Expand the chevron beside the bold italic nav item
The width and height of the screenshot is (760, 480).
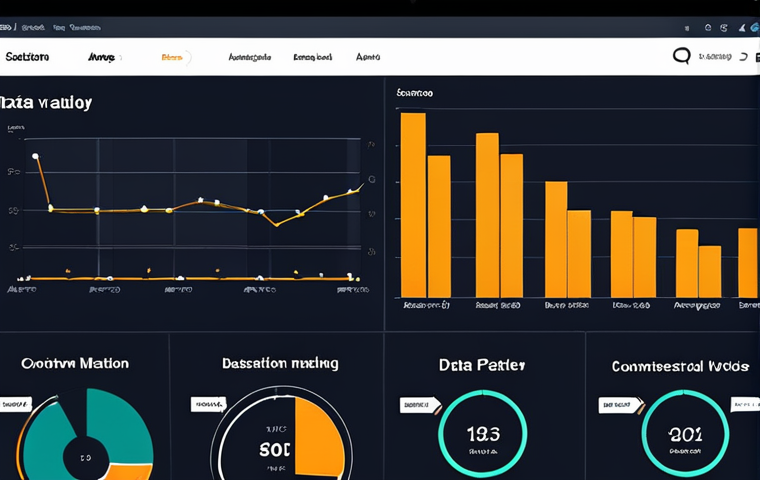(120, 58)
